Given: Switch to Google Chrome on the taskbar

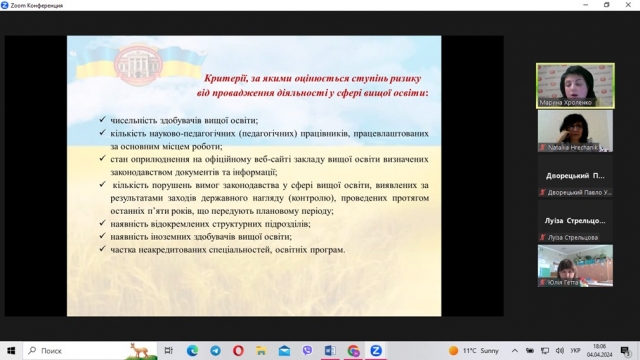Looking at the screenshot, I should (353, 351).
